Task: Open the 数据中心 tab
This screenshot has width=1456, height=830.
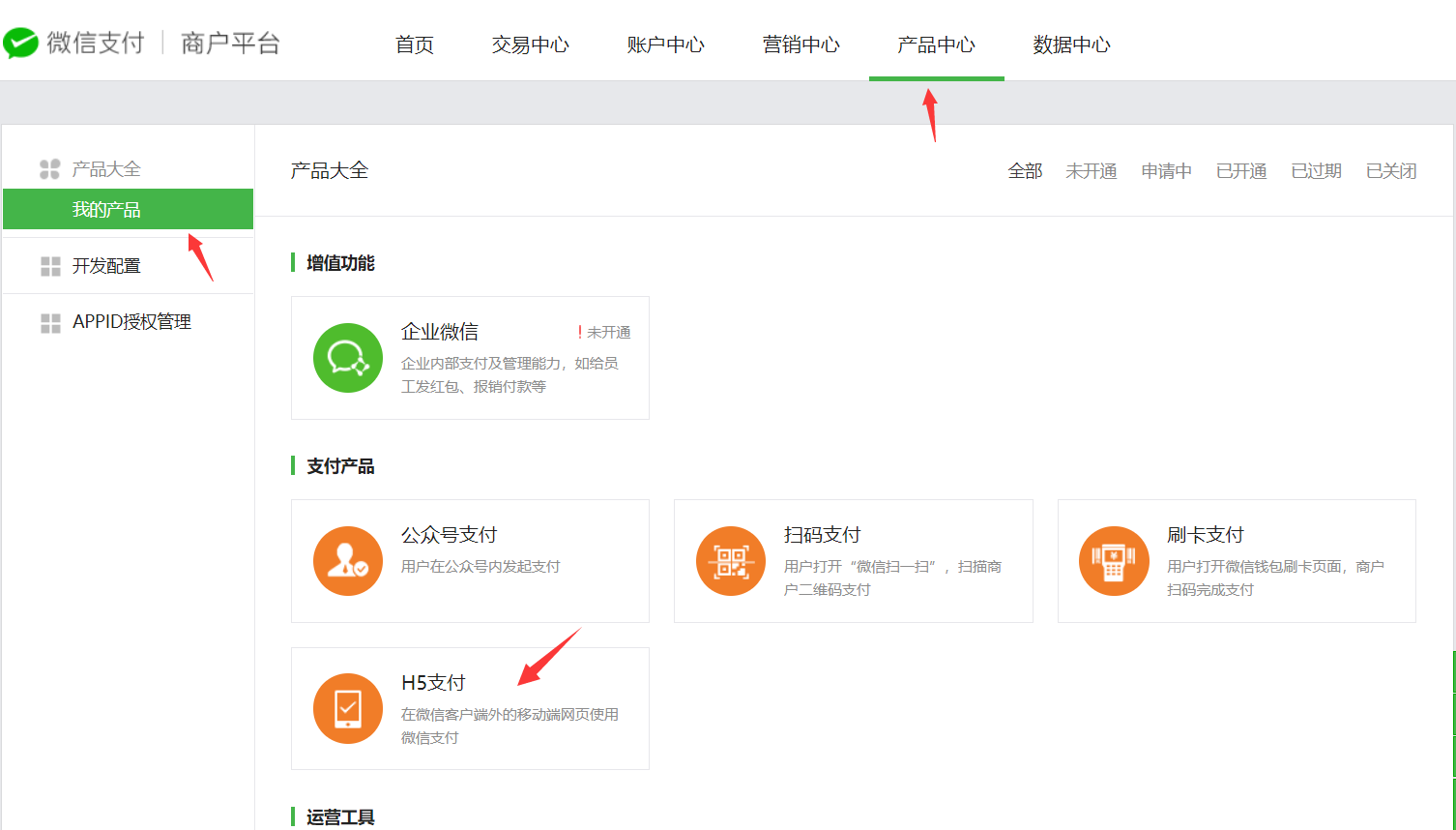Action: pos(1071,44)
